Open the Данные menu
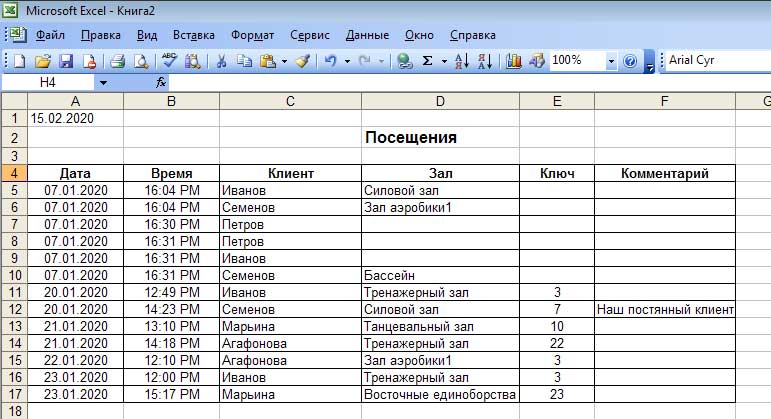The width and height of the screenshot is (771, 419). [367, 35]
